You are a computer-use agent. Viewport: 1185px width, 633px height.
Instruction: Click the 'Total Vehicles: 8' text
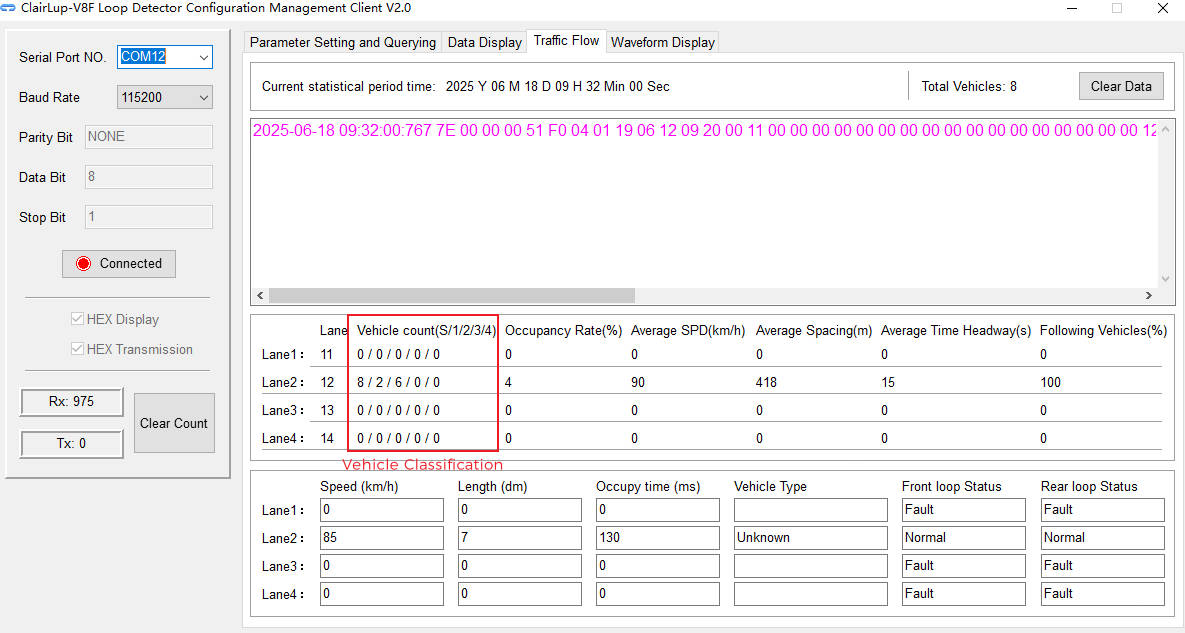point(969,87)
